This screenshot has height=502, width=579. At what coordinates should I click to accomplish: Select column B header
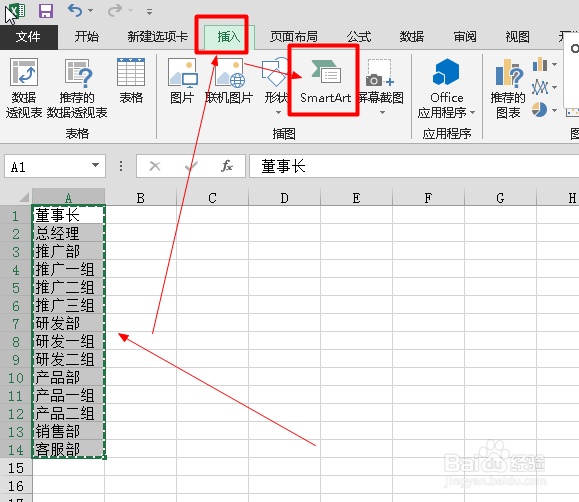coord(141,198)
